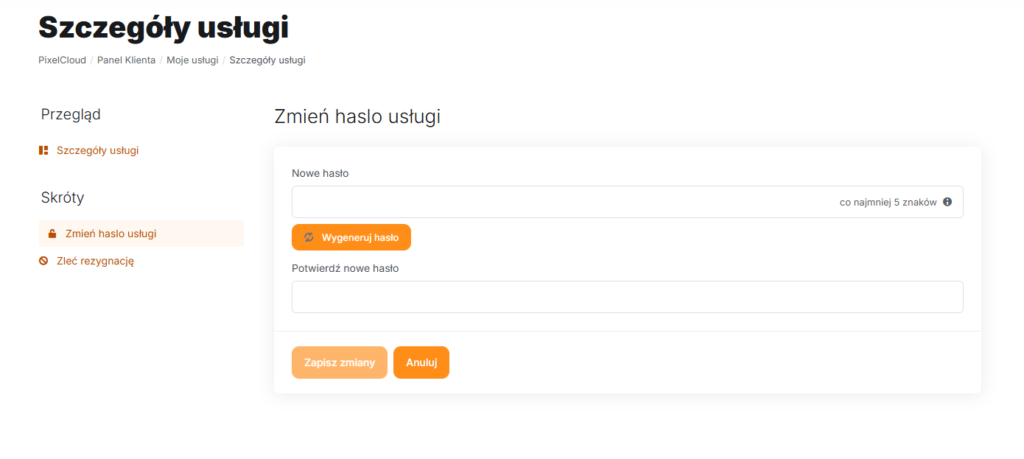Cancel by clicking Anuluj
This screenshot has height=459, width=1024.
421,363
